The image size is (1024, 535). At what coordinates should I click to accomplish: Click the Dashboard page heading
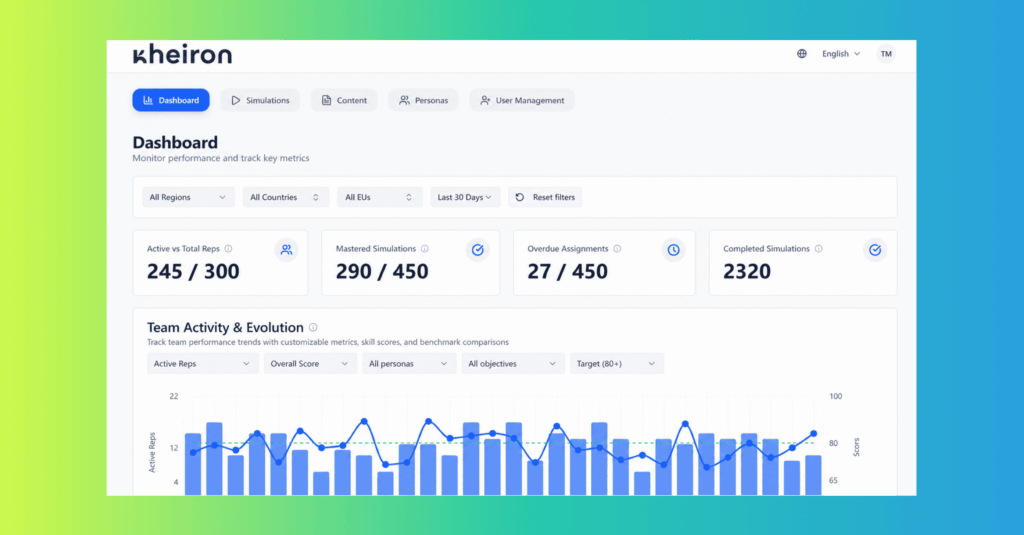pyautogui.click(x=175, y=142)
